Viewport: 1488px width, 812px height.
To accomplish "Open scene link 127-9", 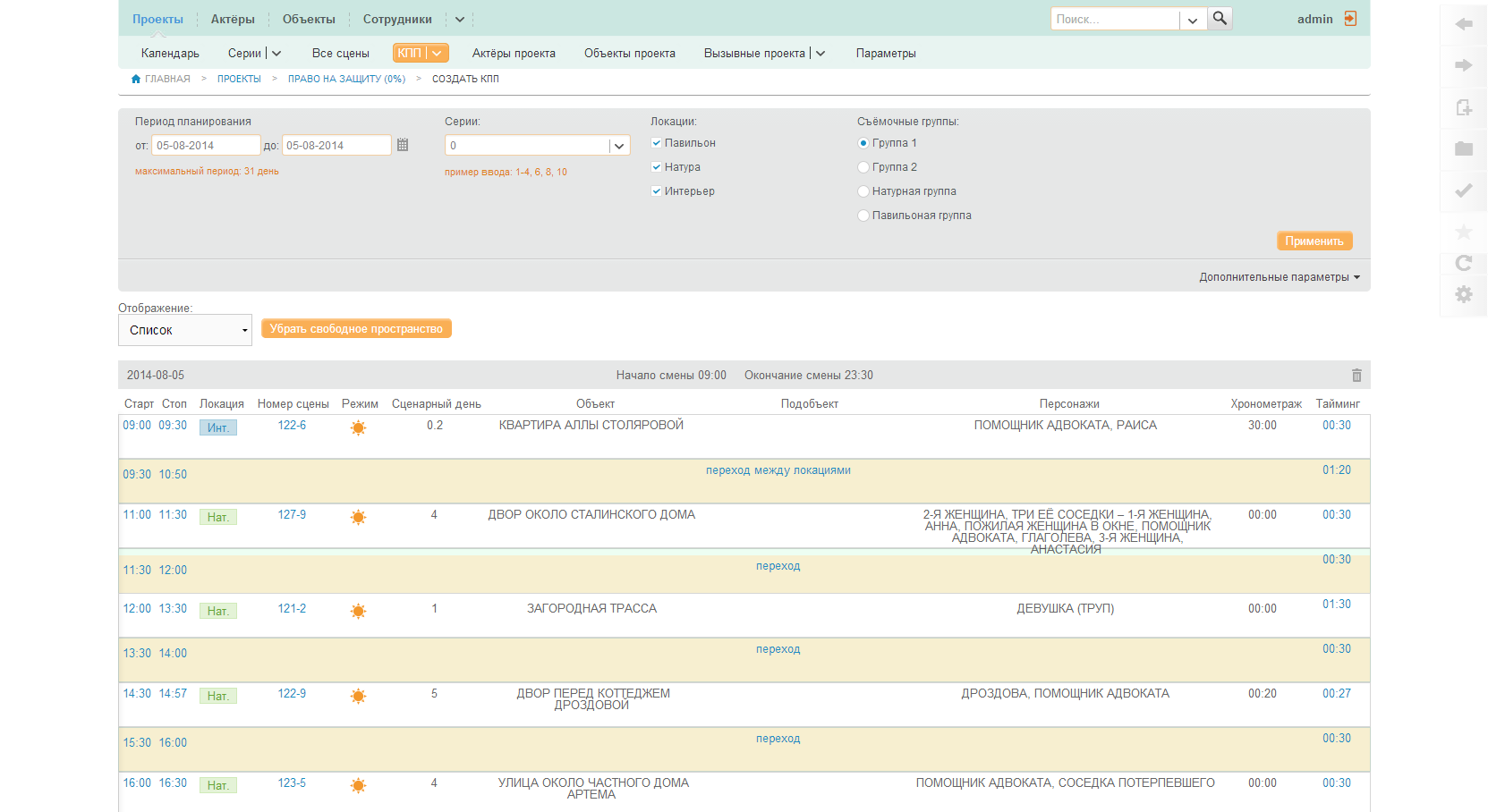I will point(292,515).
